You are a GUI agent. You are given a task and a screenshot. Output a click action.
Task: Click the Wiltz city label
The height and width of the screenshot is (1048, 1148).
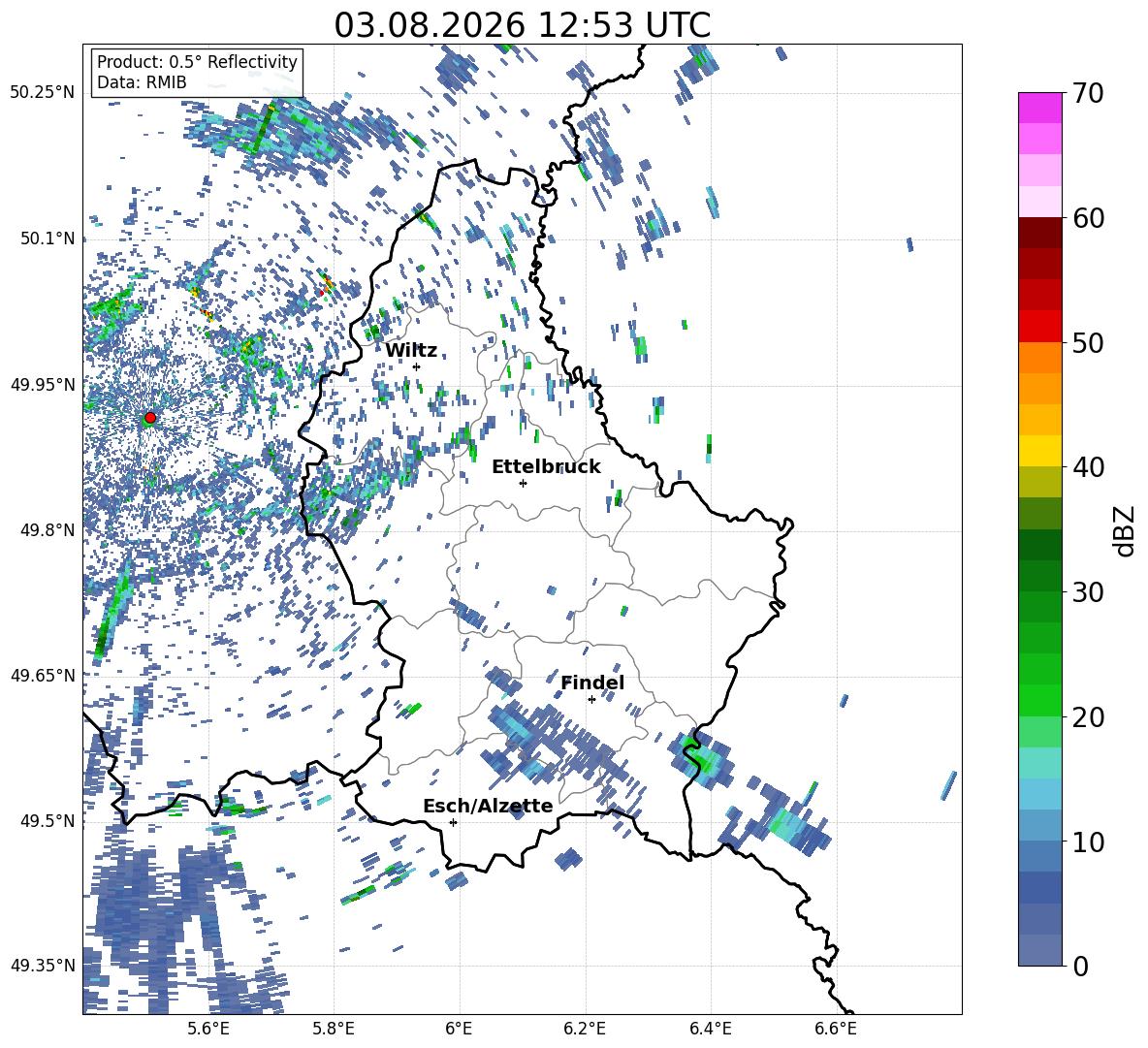click(411, 351)
